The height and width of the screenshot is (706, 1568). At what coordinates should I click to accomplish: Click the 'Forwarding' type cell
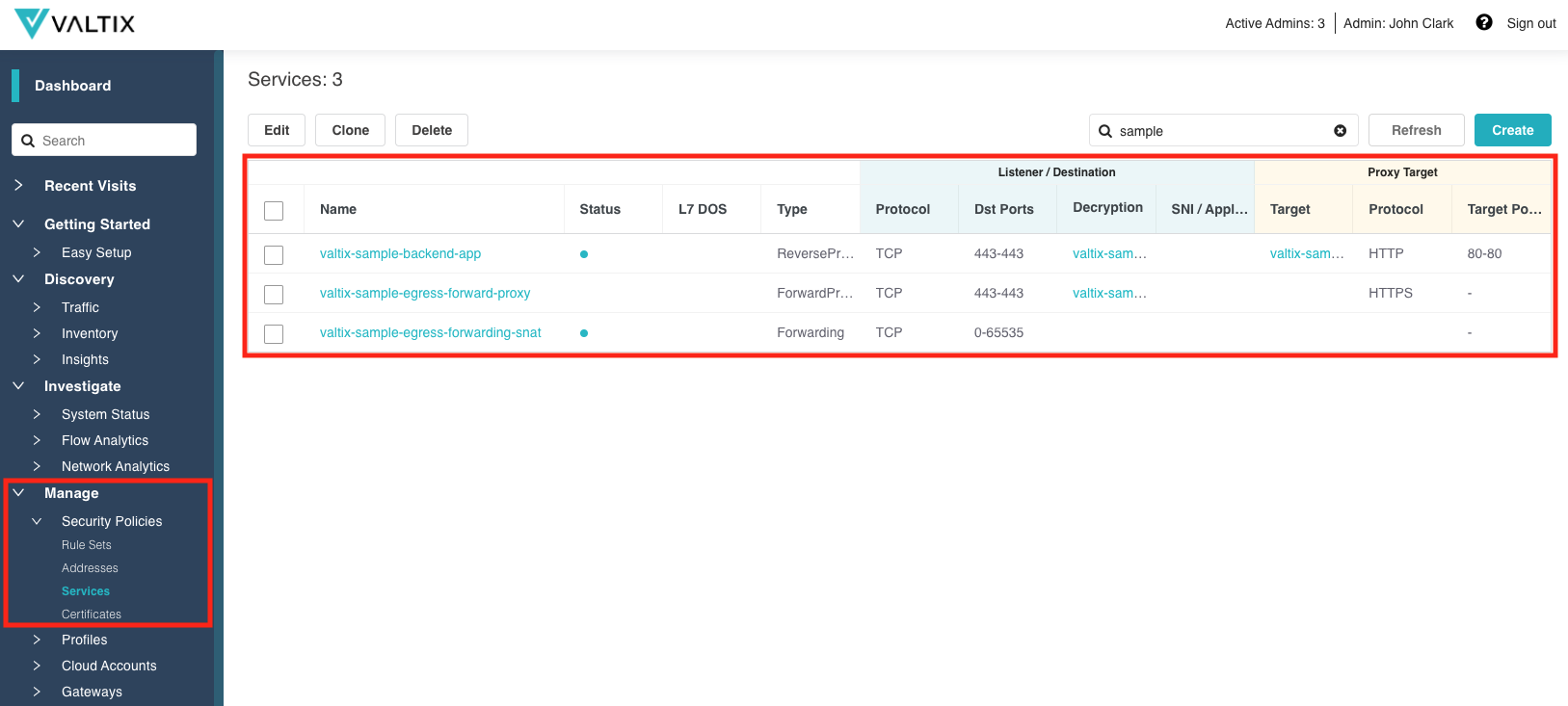[x=811, y=333]
